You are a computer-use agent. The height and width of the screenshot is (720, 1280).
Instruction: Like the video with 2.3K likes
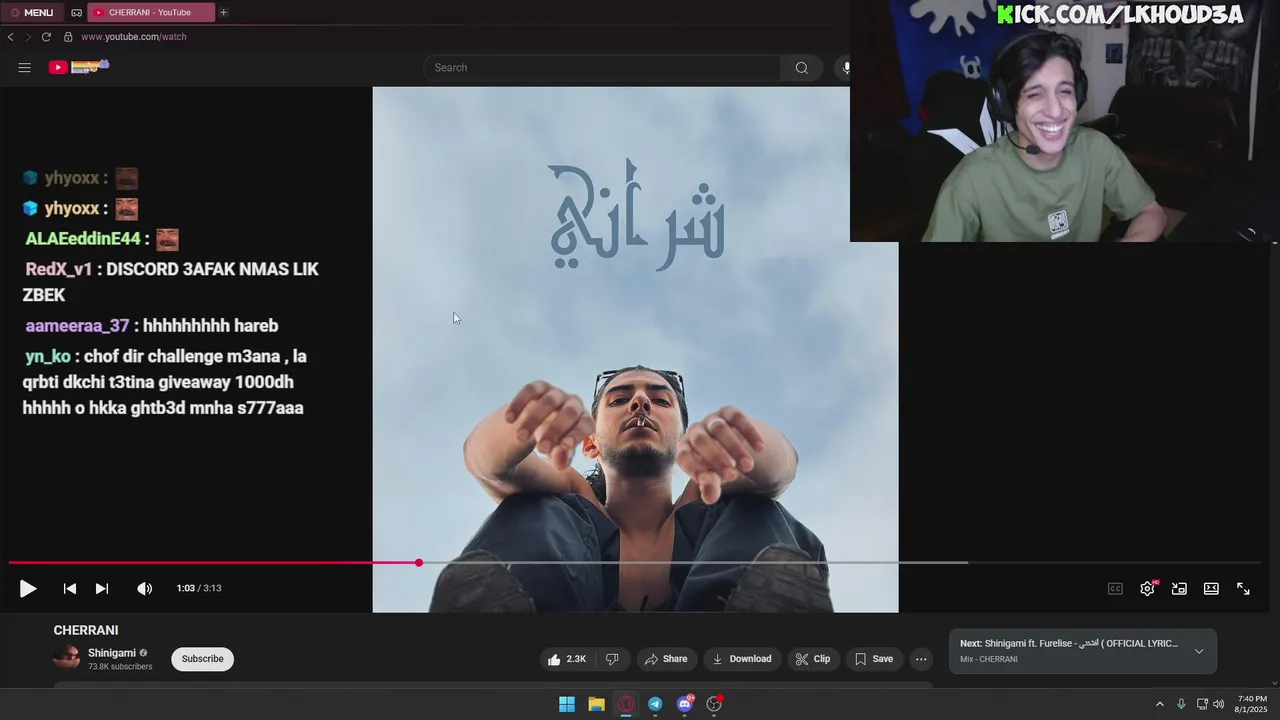coord(566,659)
